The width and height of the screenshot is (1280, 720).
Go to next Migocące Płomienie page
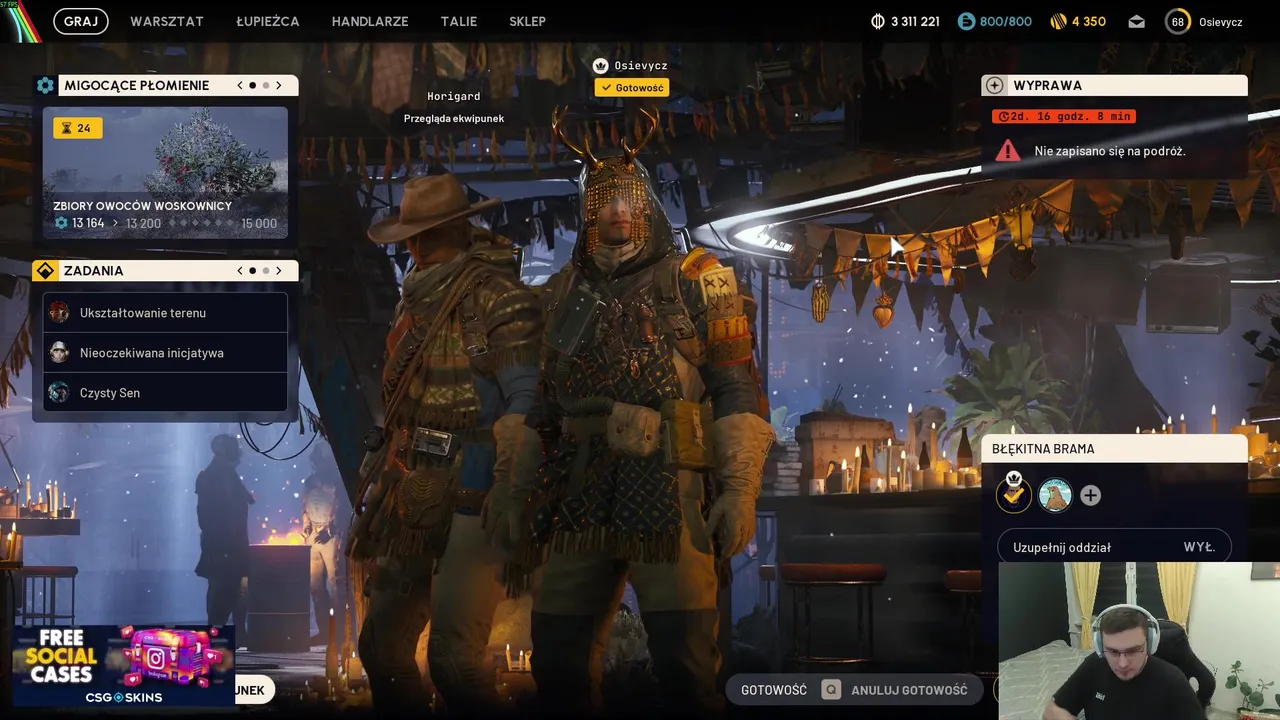(279, 85)
